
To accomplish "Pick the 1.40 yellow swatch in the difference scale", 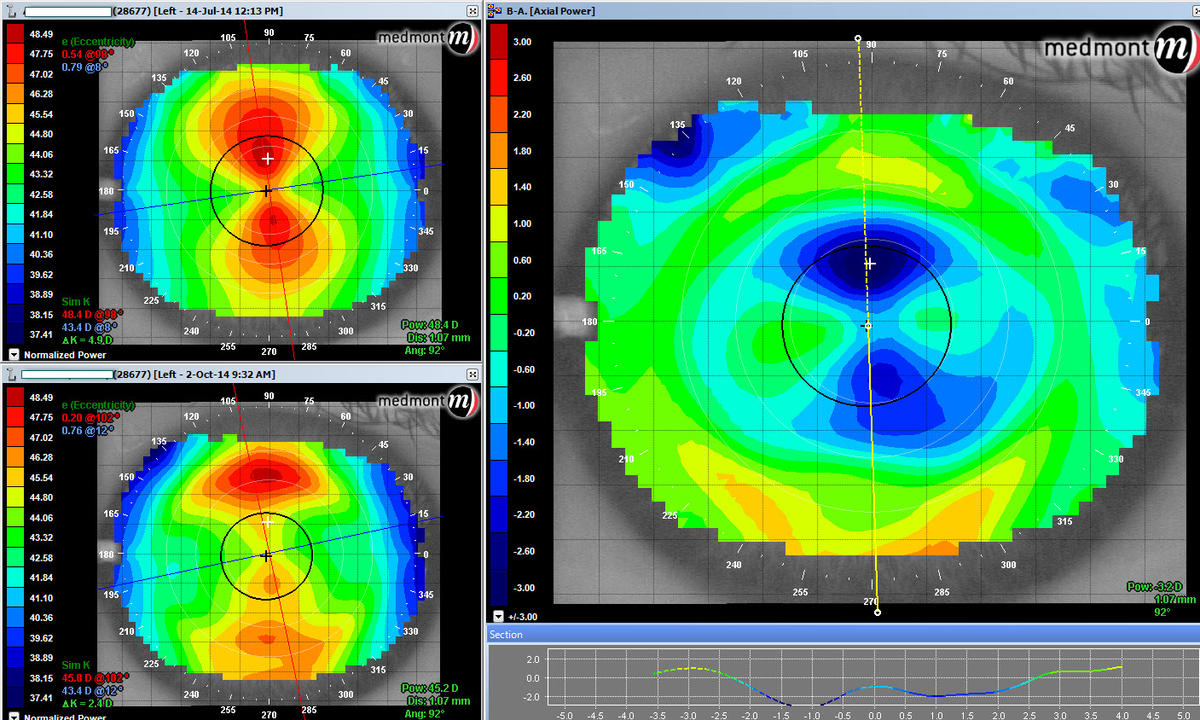I will (x=498, y=187).
